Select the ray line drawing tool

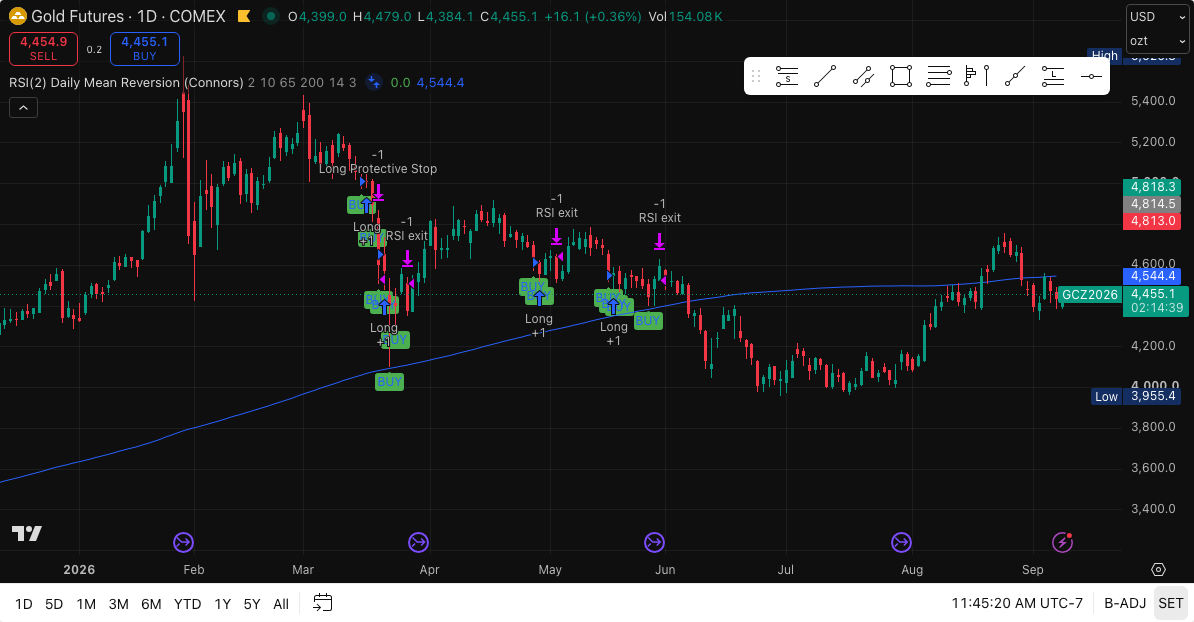coord(1014,76)
